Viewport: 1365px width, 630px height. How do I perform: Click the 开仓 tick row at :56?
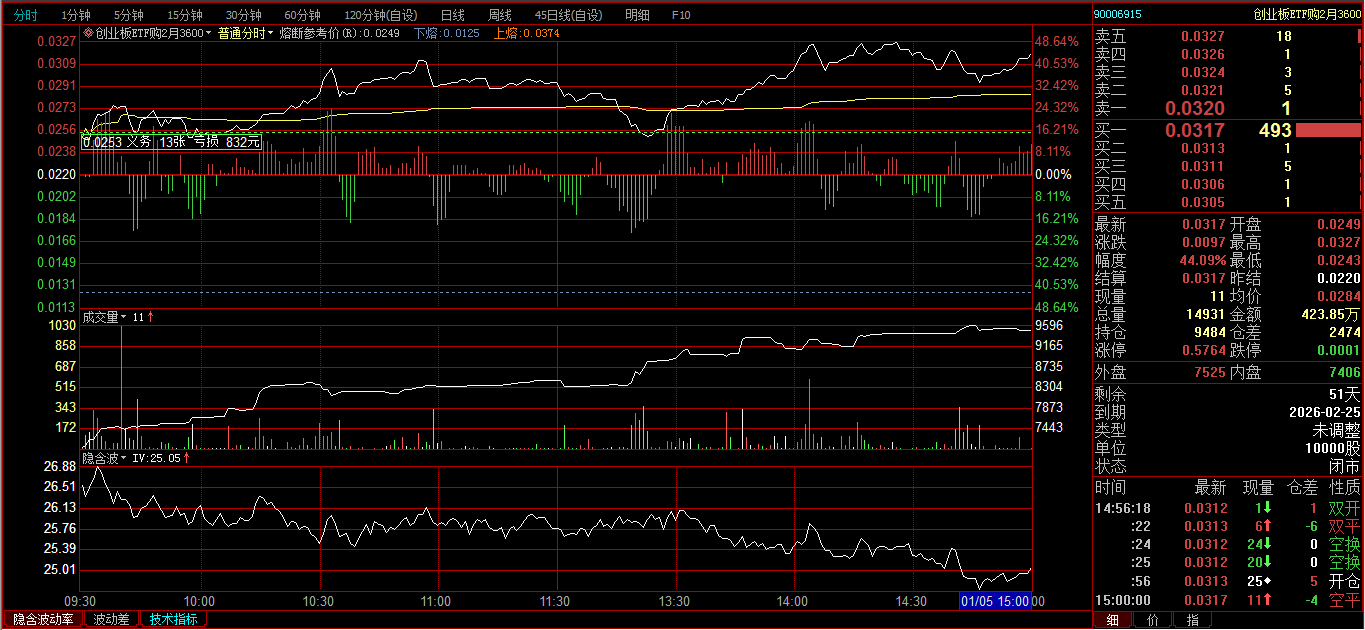pyautogui.click(x=1227, y=582)
